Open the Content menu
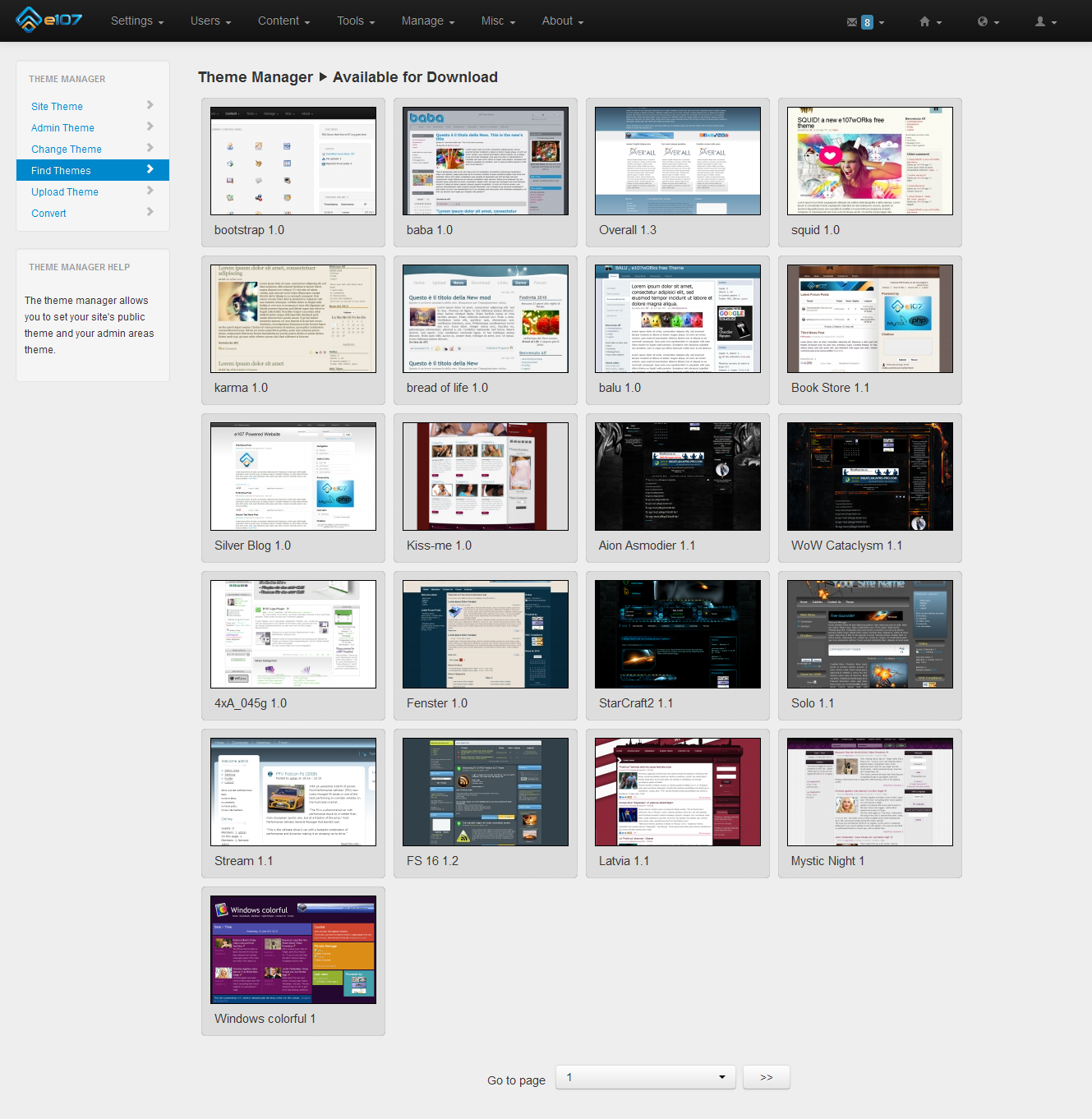 point(283,21)
